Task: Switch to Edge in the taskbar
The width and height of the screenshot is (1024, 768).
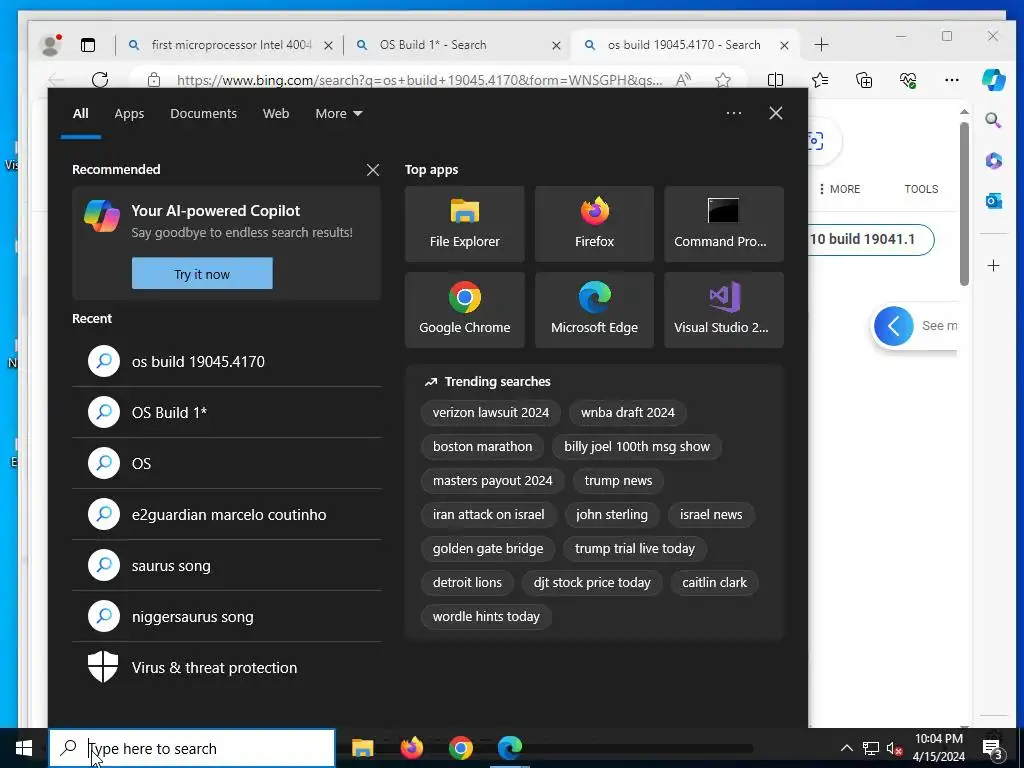Action: pos(509,748)
